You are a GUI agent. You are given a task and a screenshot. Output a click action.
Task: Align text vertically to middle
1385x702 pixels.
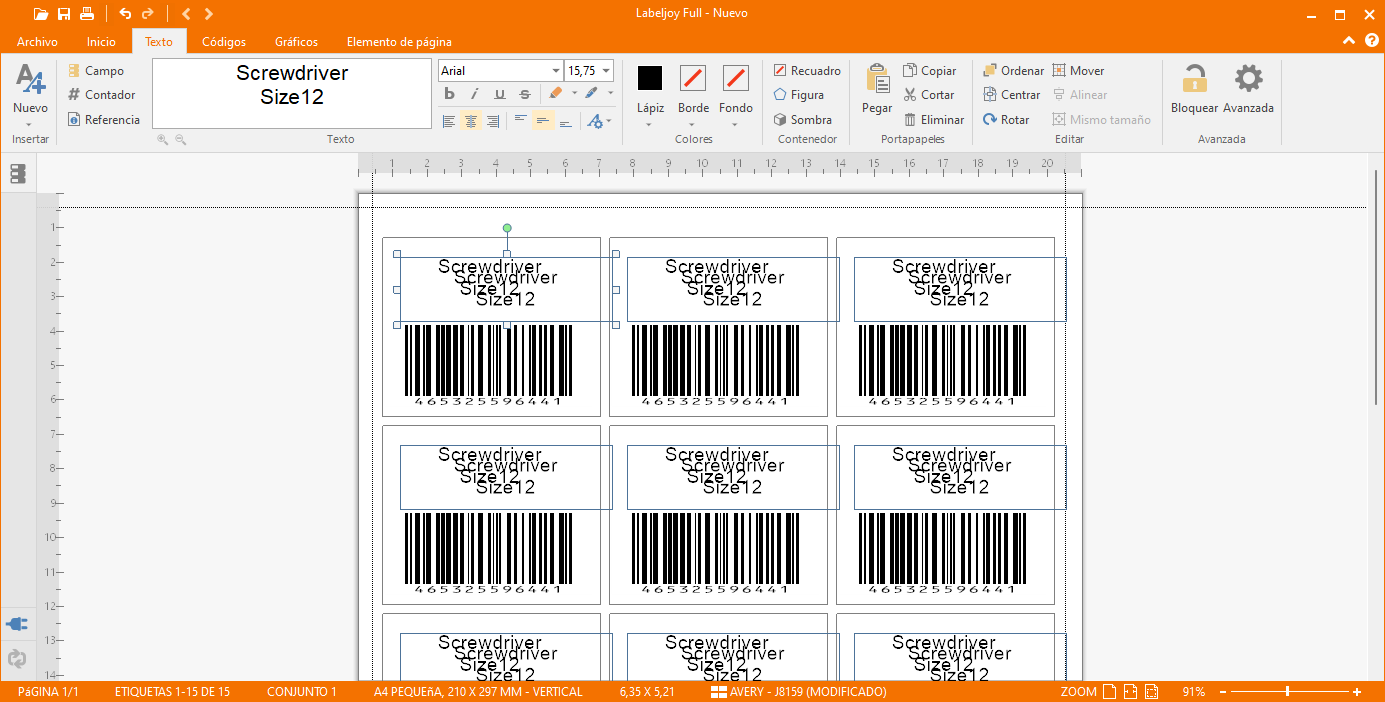click(x=543, y=121)
